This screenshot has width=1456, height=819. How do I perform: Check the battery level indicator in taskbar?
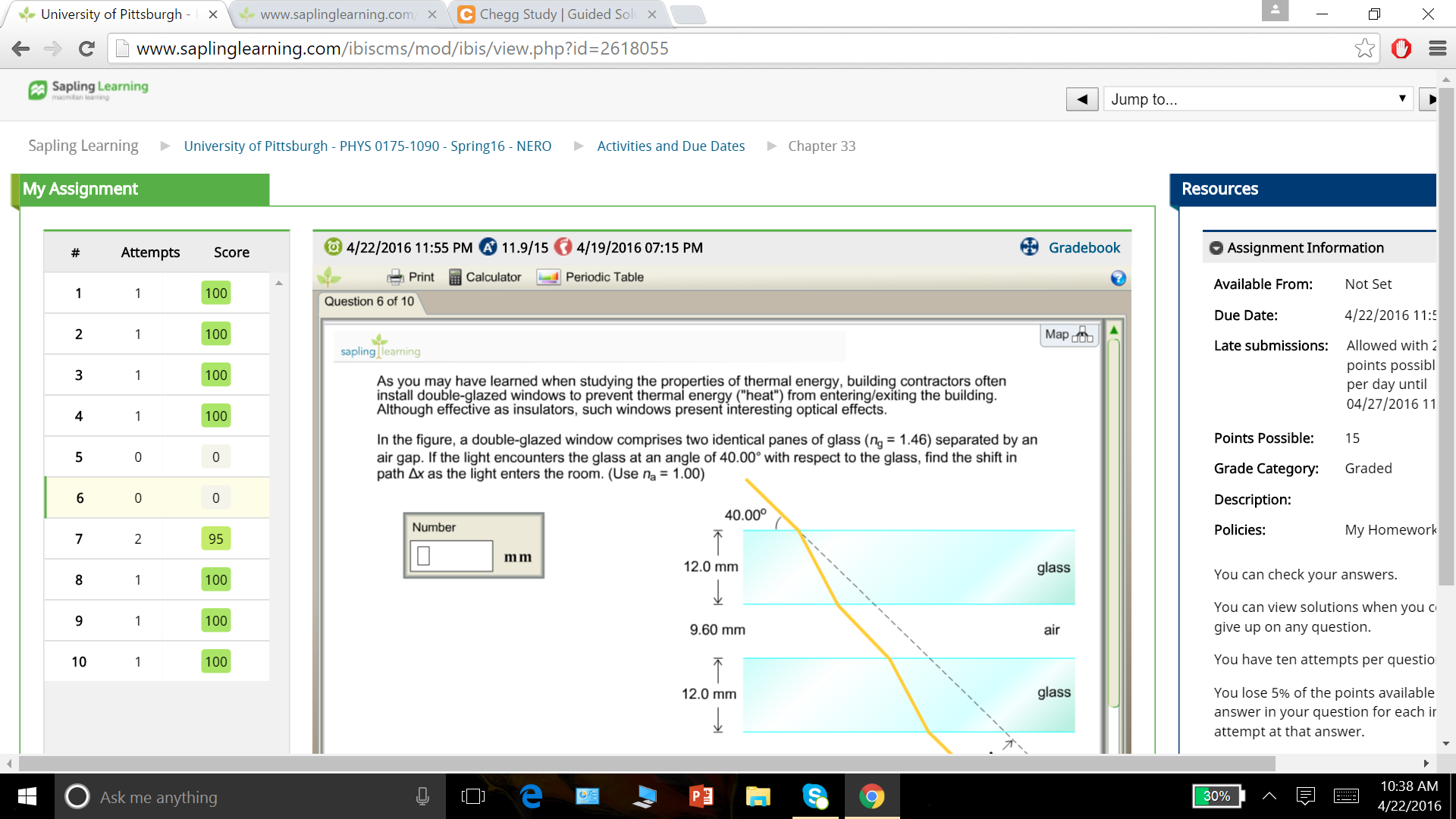(x=1217, y=796)
